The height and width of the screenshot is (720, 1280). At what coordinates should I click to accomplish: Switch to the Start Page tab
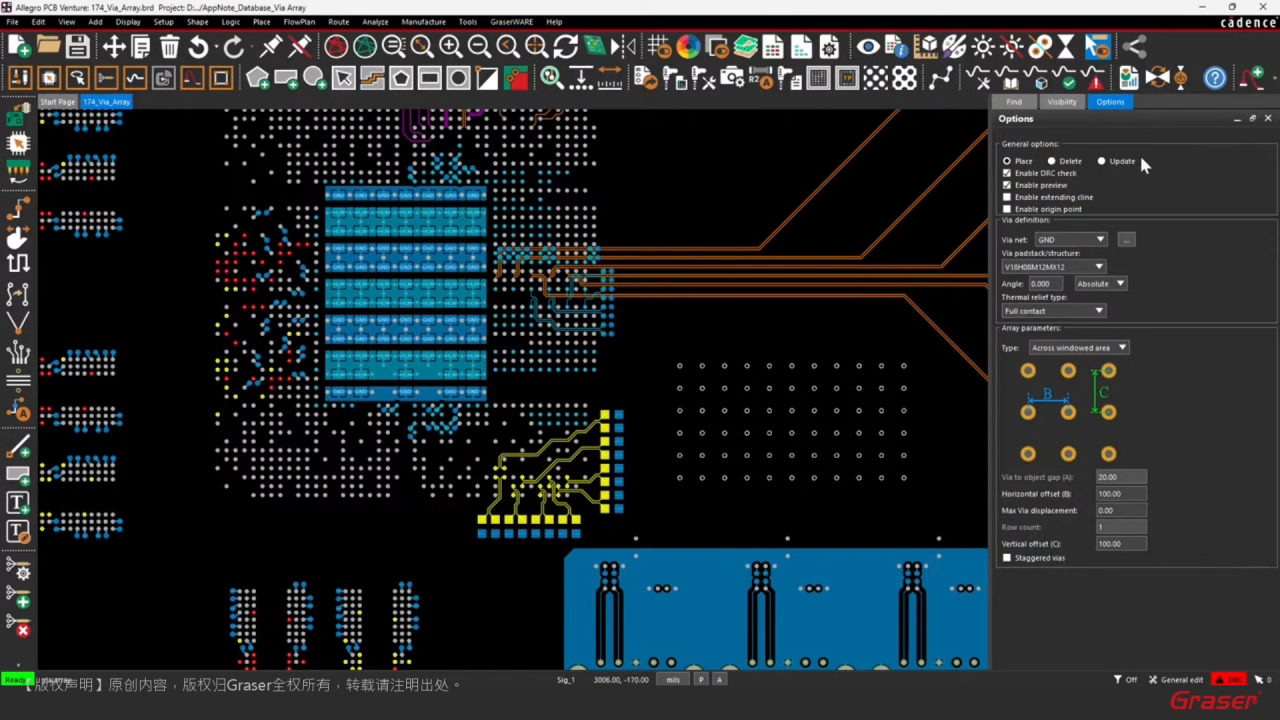tap(58, 102)
